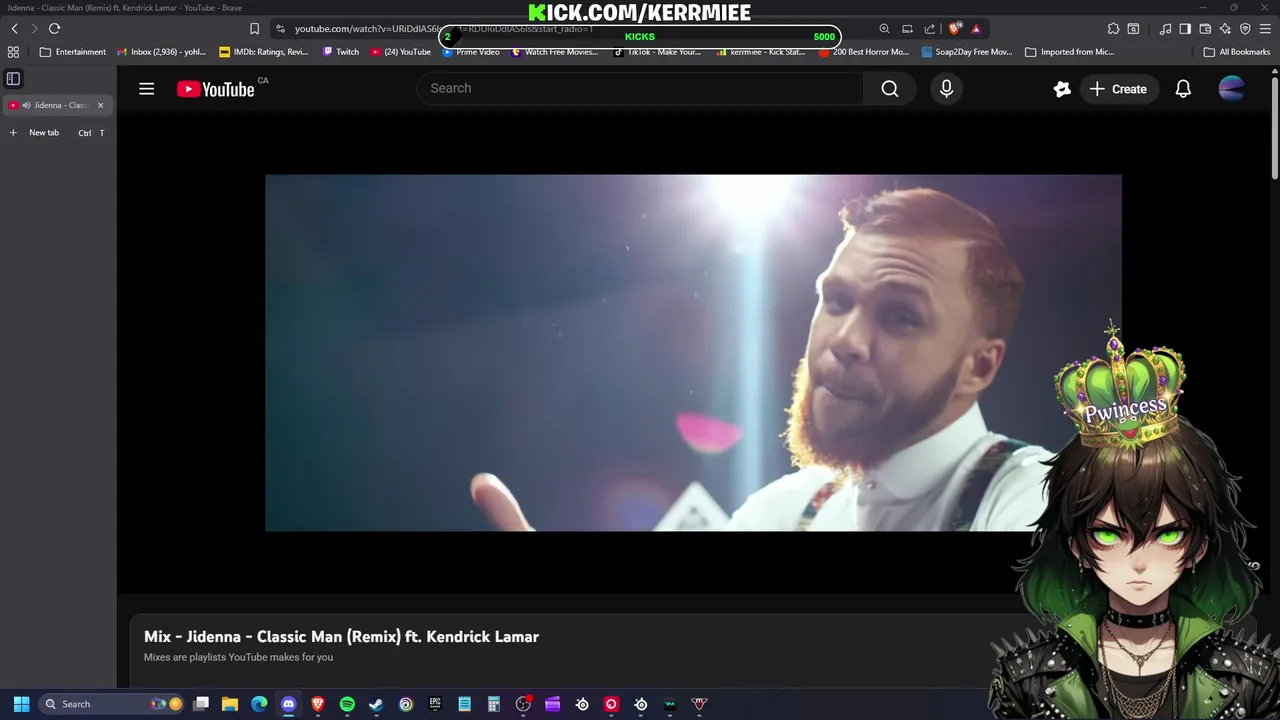Open Microsoft Edge from taskbar
Viewport: 1280px width, 720px height.
click(x=259, y=704)
